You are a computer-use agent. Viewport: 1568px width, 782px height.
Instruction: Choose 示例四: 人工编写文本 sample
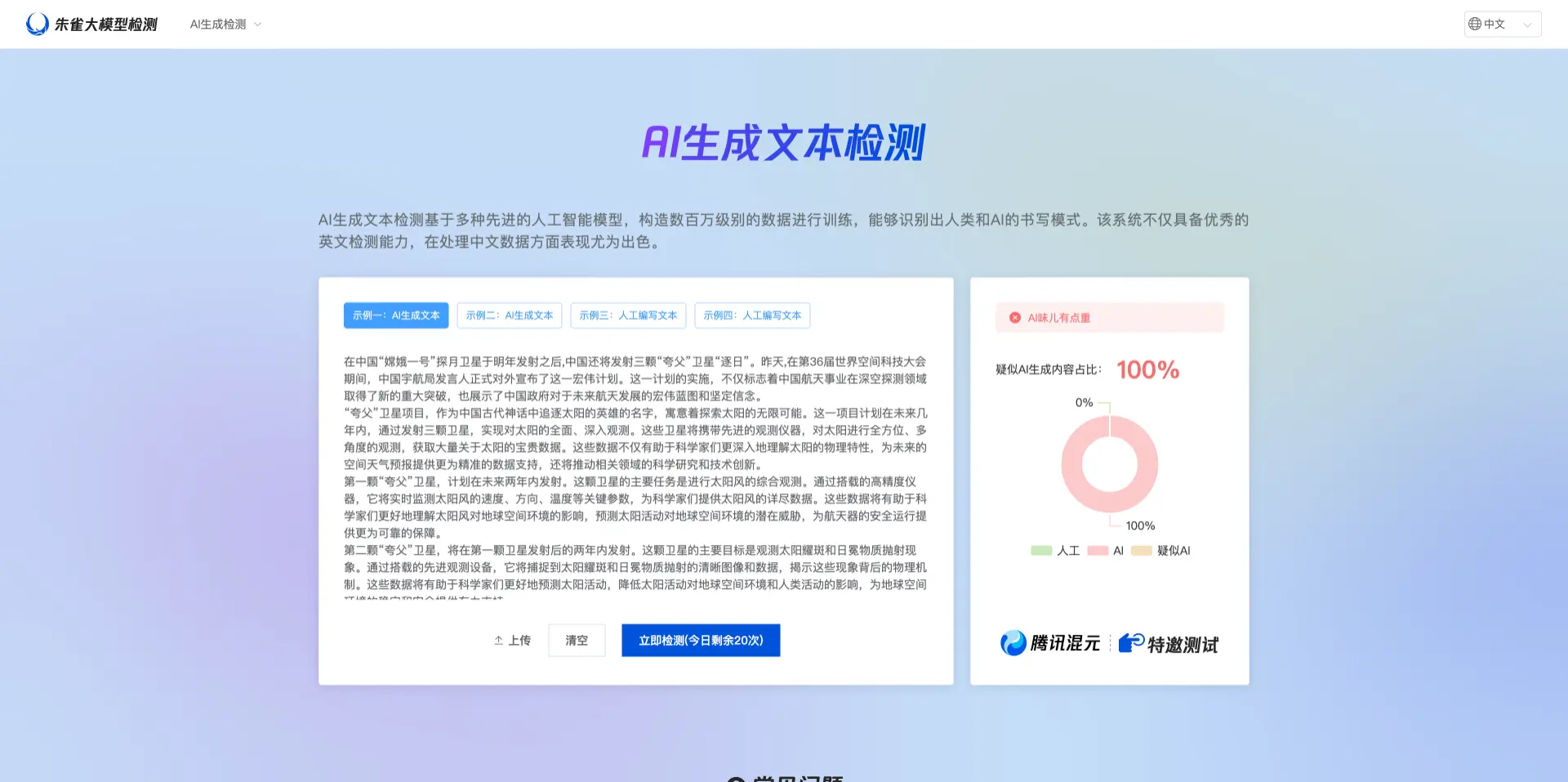(x=752, y=315)
